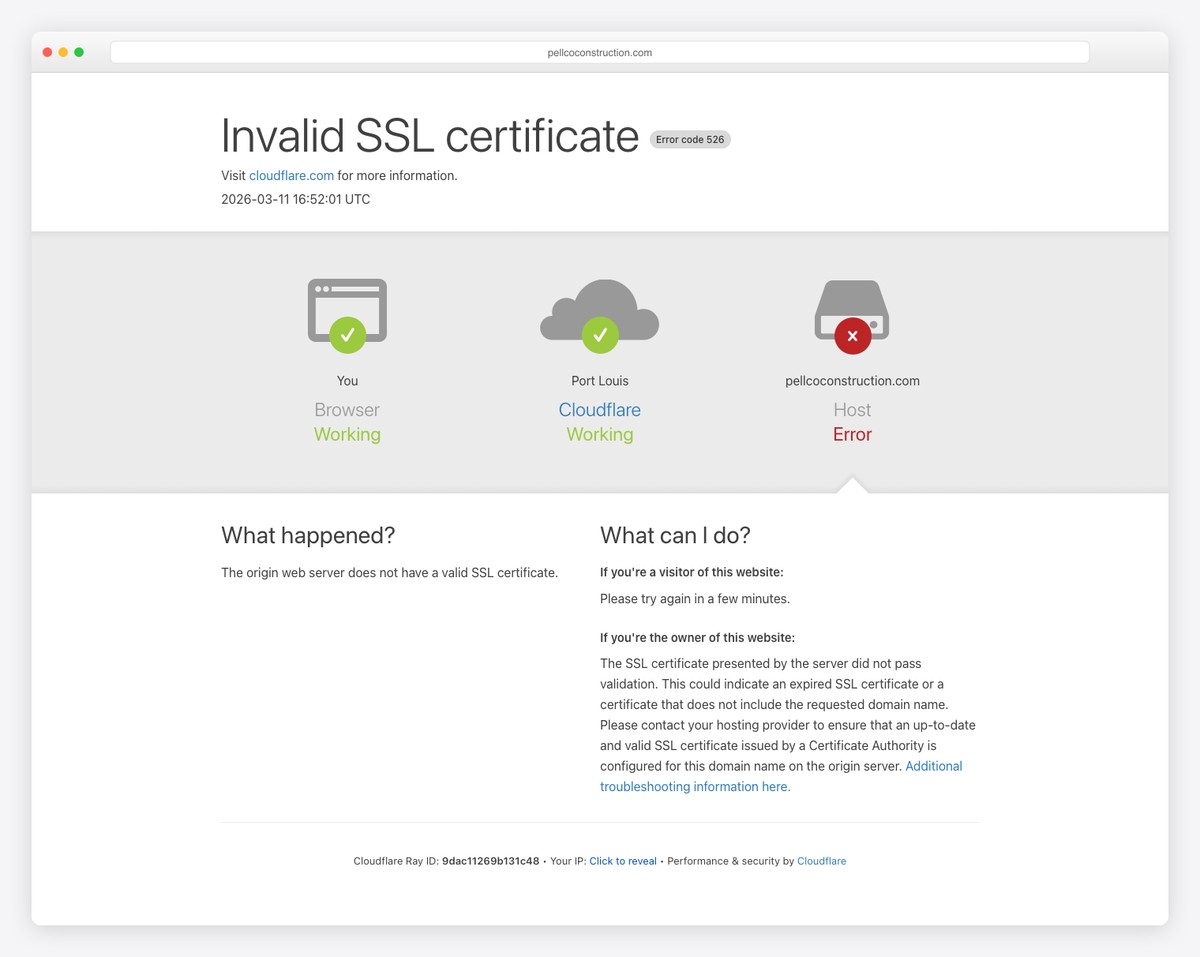
Task: Click the 'You' label under browser icon
Action: tap(347, 381)
